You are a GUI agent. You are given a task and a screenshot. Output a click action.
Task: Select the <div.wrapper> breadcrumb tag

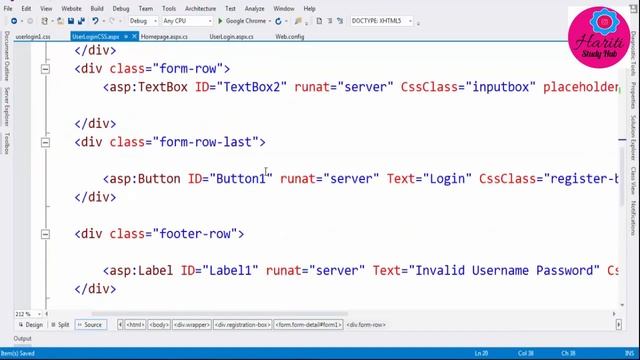point(192,325)
